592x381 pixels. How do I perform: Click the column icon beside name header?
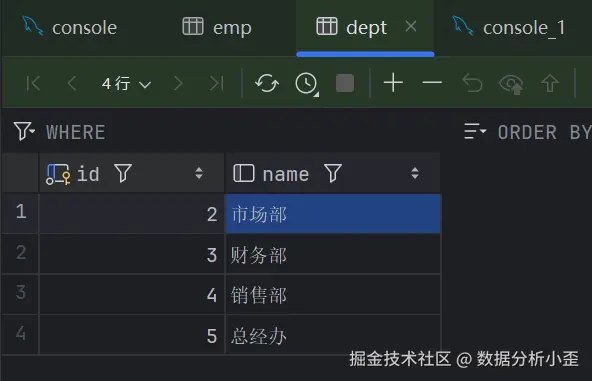(244, 173)
